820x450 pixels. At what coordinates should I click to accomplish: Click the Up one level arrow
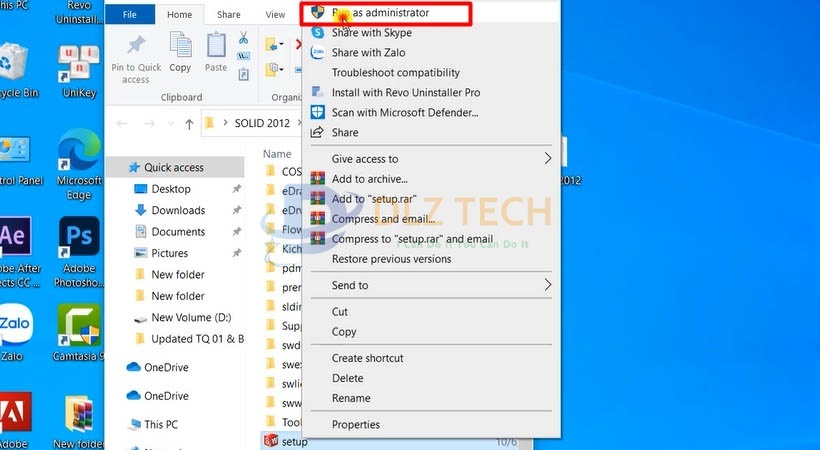pyautogui.click(x=189, y=124)
